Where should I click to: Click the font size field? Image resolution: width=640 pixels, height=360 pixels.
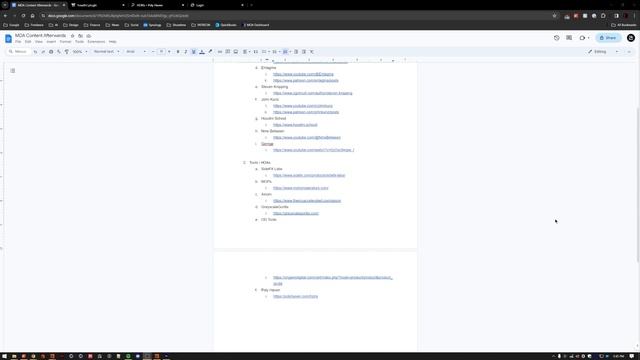(x=161, y=52)
